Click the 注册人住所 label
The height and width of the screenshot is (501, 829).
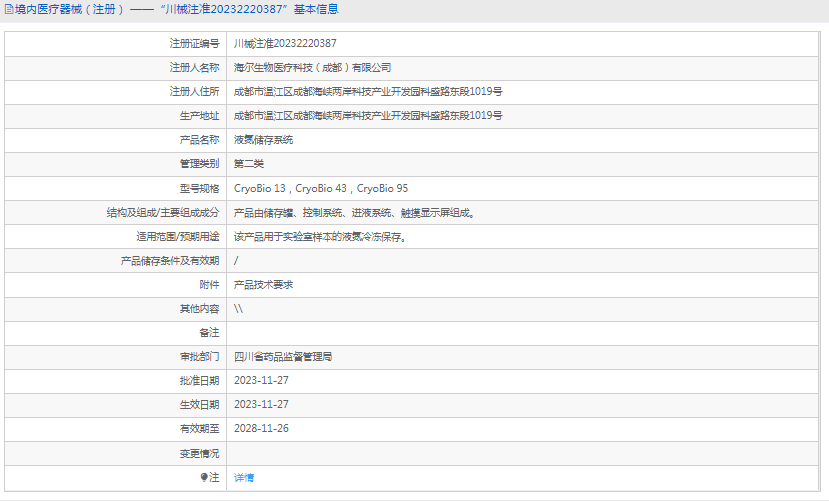(x=194, y=91)
